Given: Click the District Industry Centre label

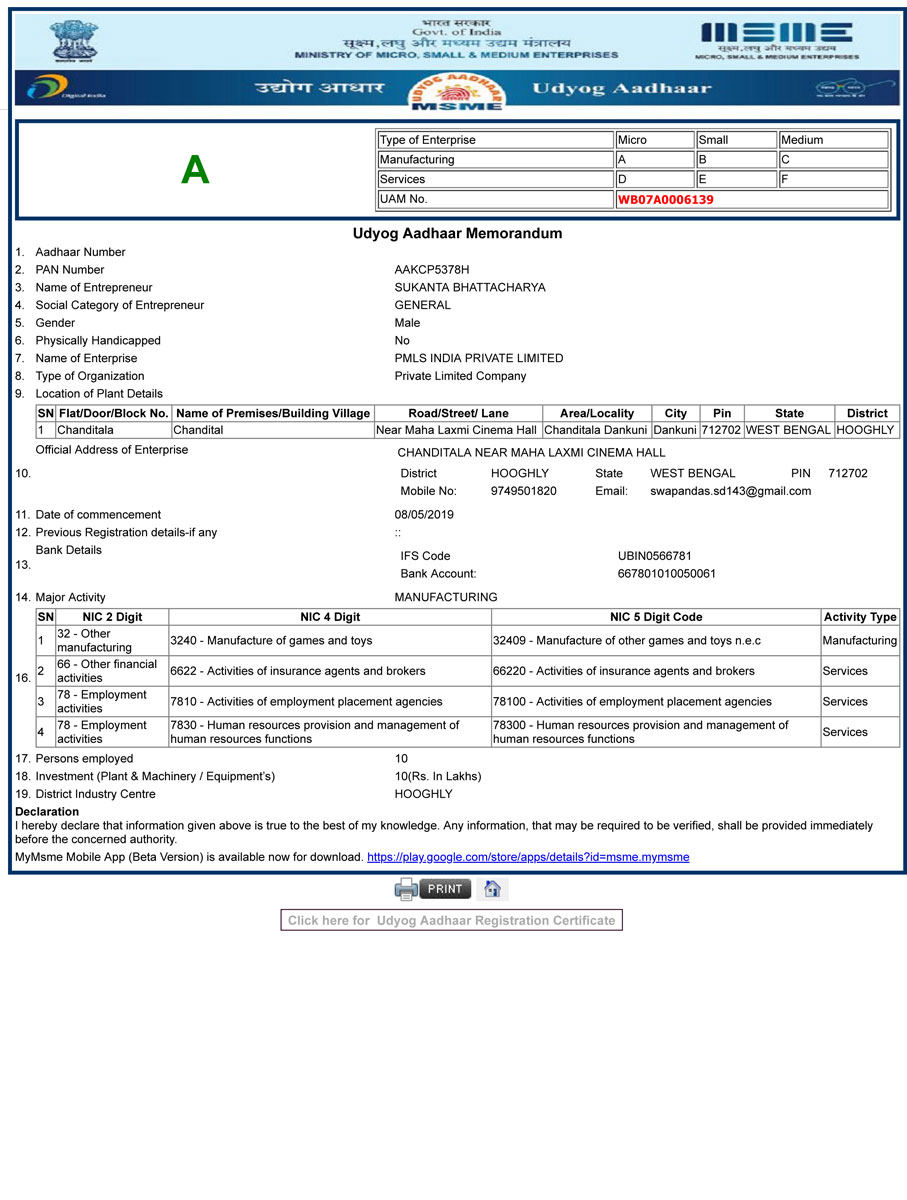Looking at the screenshot, I should point(96,794).
